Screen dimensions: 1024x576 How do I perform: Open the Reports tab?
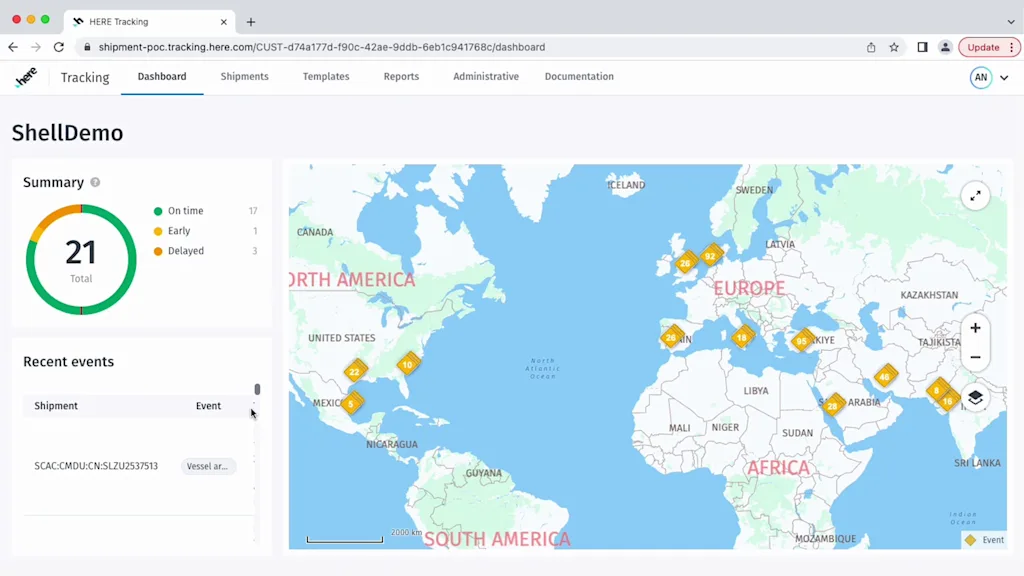coord(401,76)
